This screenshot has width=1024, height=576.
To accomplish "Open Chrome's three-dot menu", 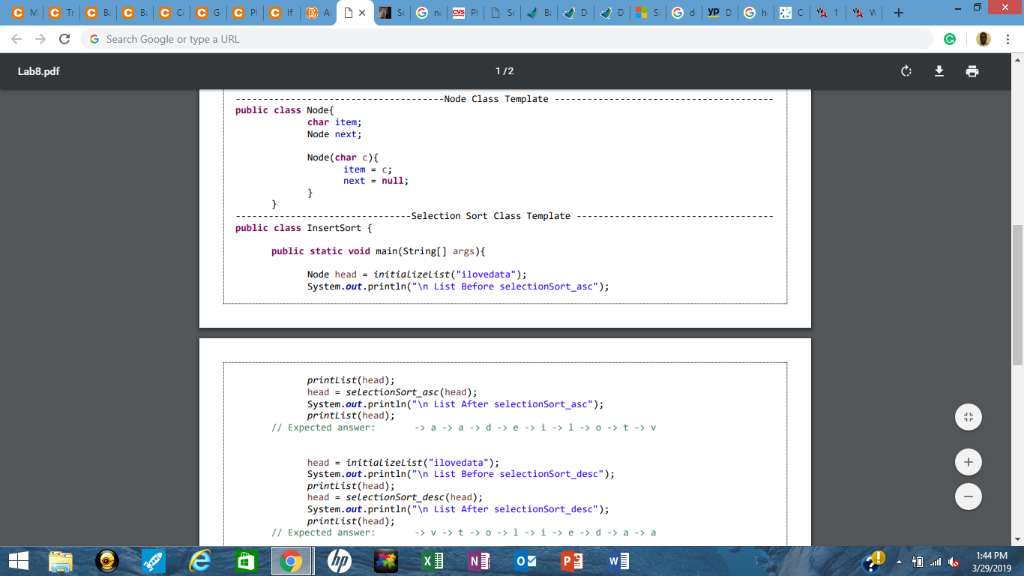I will tap(1008, 39).
